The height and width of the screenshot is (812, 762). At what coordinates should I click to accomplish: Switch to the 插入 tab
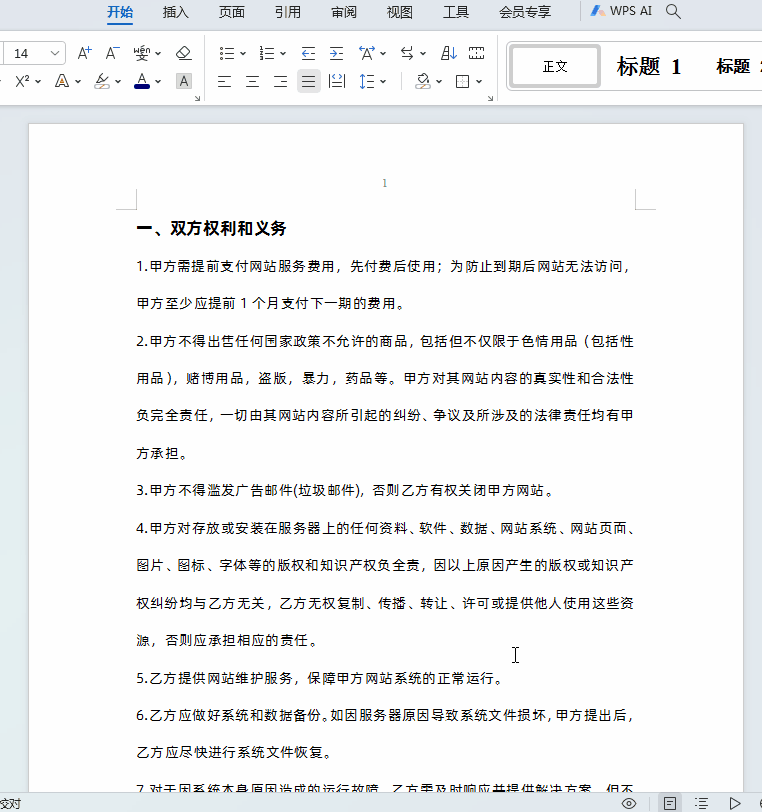pos(176,12)
